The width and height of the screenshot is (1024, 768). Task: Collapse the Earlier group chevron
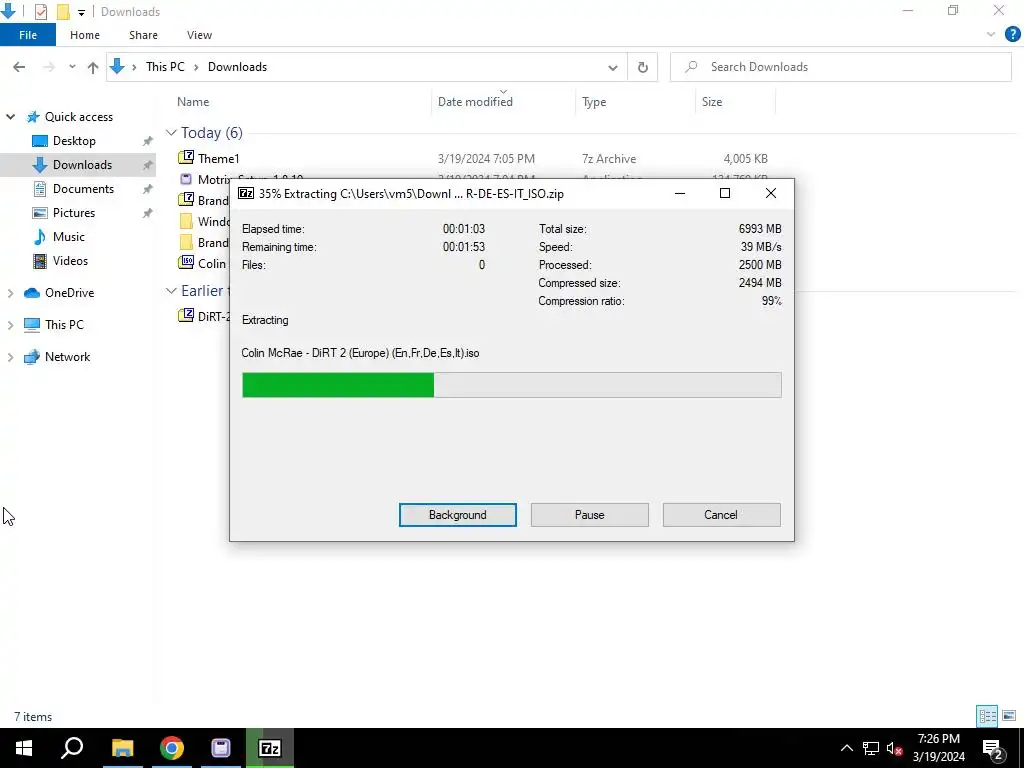tap(171, 291)
